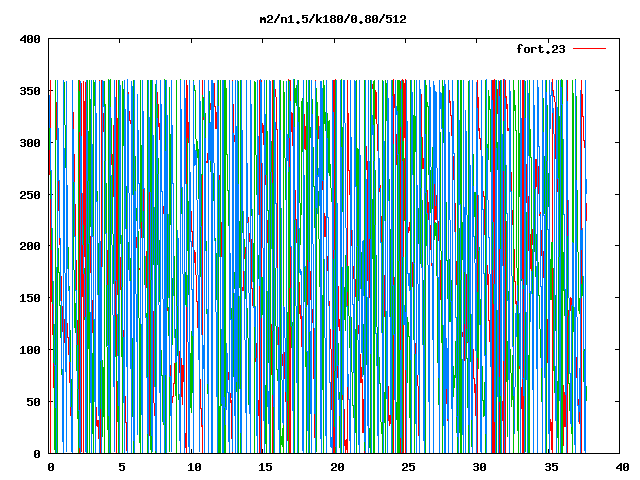
Task: Click x-axis label 5
Action: [122, 467]
